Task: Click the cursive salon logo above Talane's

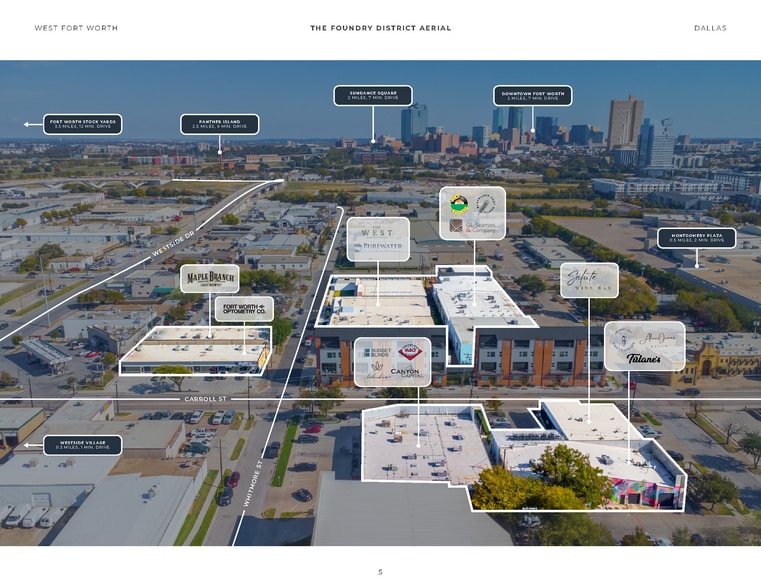Action: coord(657,339)
